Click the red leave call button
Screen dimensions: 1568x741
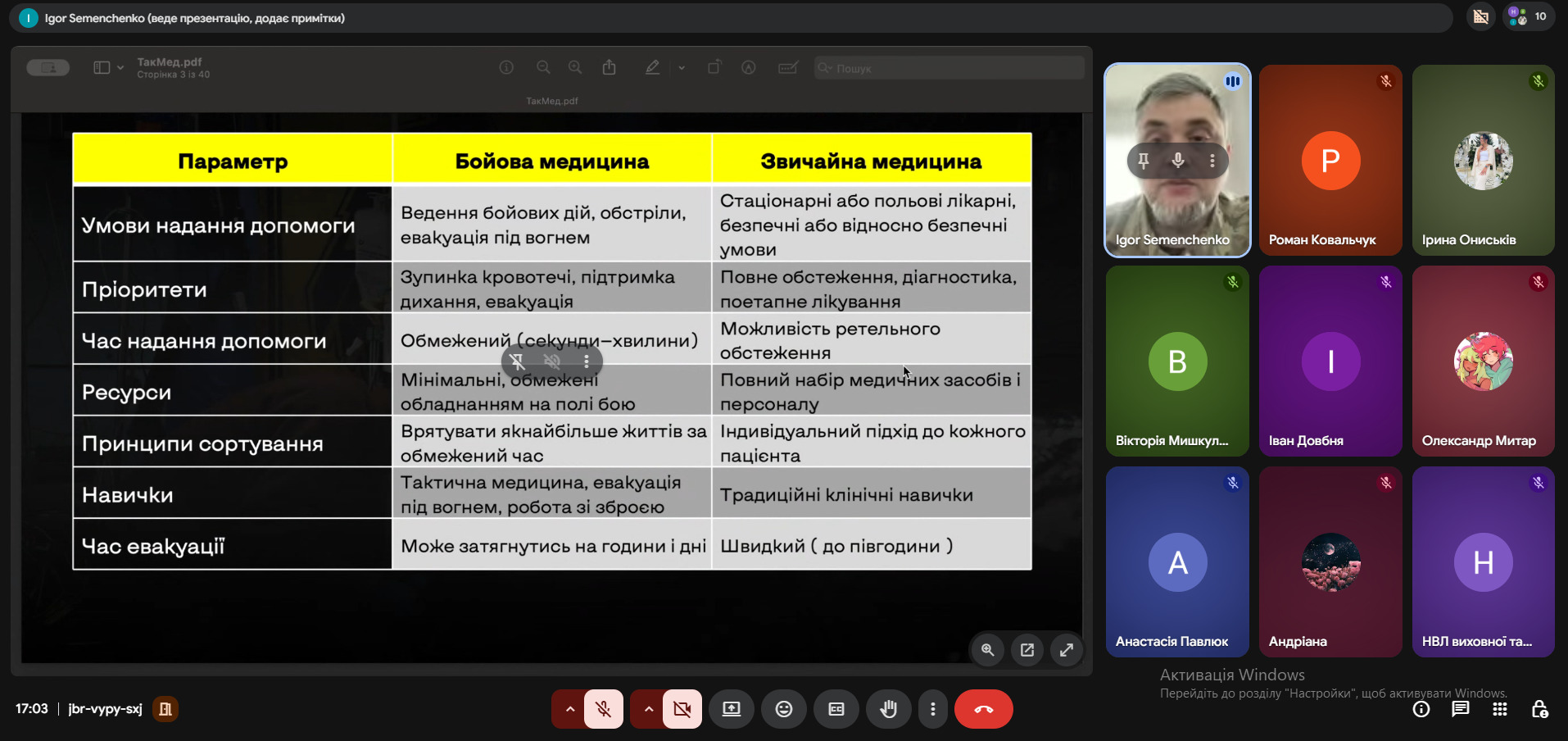coord(983,709)
